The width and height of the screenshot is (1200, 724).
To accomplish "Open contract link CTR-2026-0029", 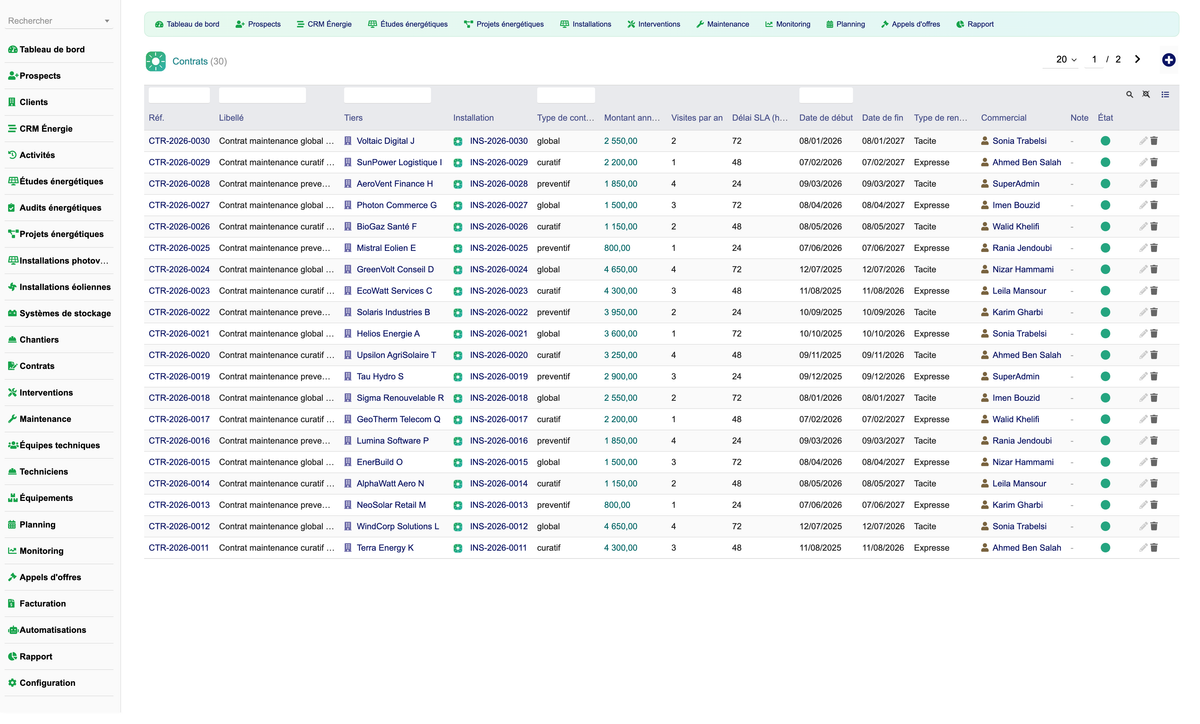I will click(x=179, y=162).
